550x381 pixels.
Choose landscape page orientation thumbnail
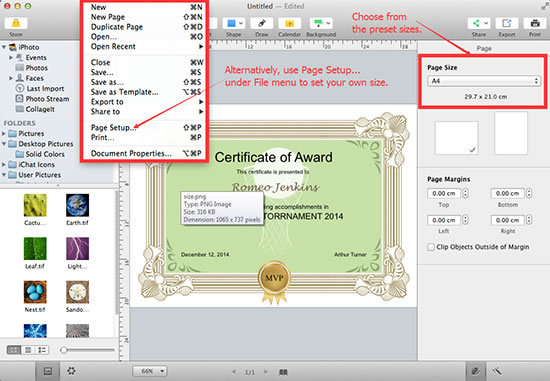(456, 138)
